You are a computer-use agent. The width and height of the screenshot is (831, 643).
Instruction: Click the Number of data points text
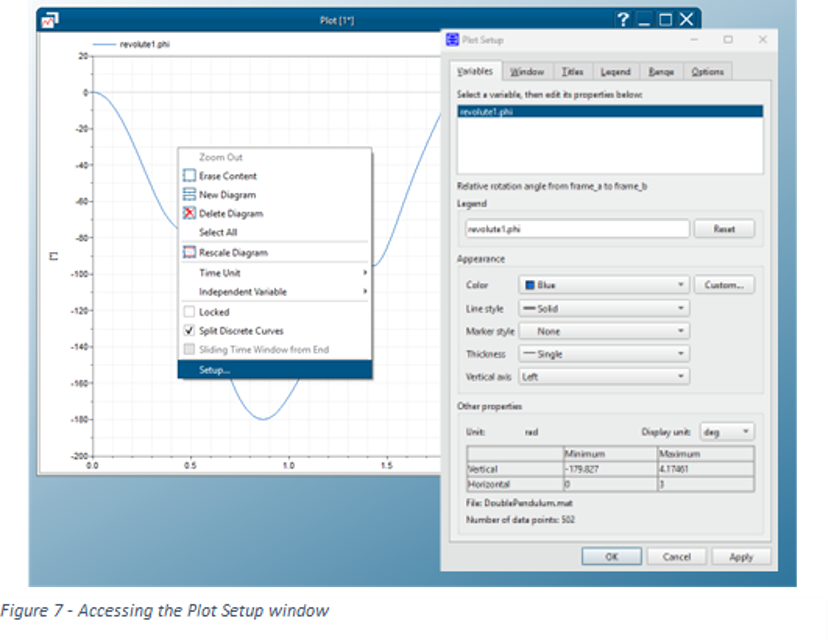[x=520, y=519]
